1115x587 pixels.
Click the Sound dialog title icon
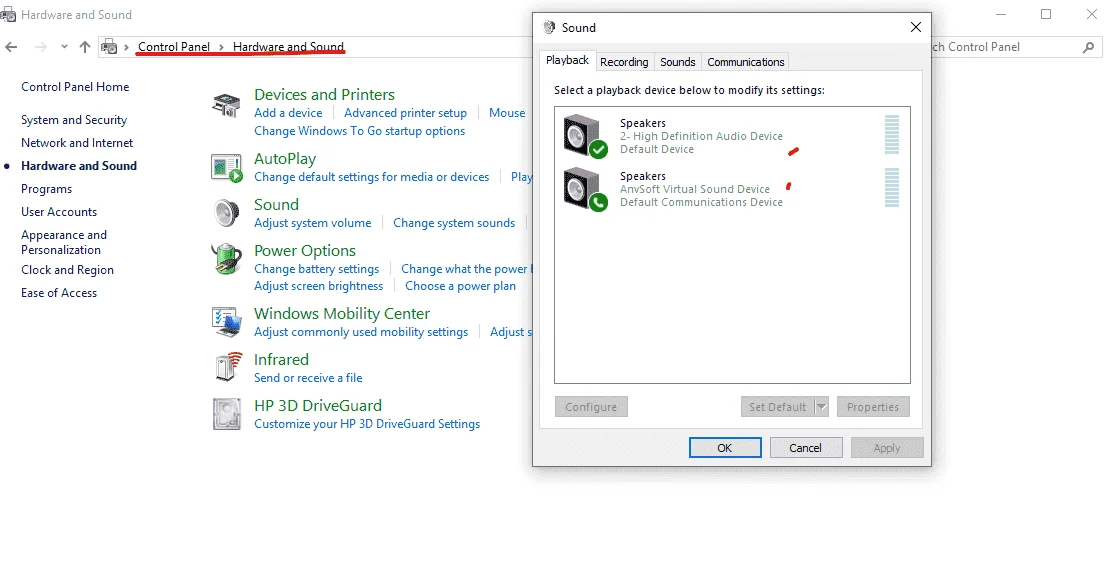click(x=549, y=28)
